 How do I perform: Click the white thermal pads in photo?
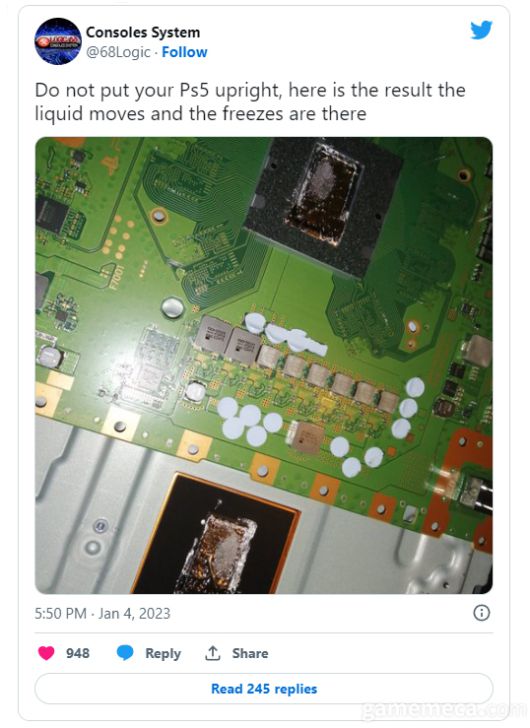click(248, 422)
